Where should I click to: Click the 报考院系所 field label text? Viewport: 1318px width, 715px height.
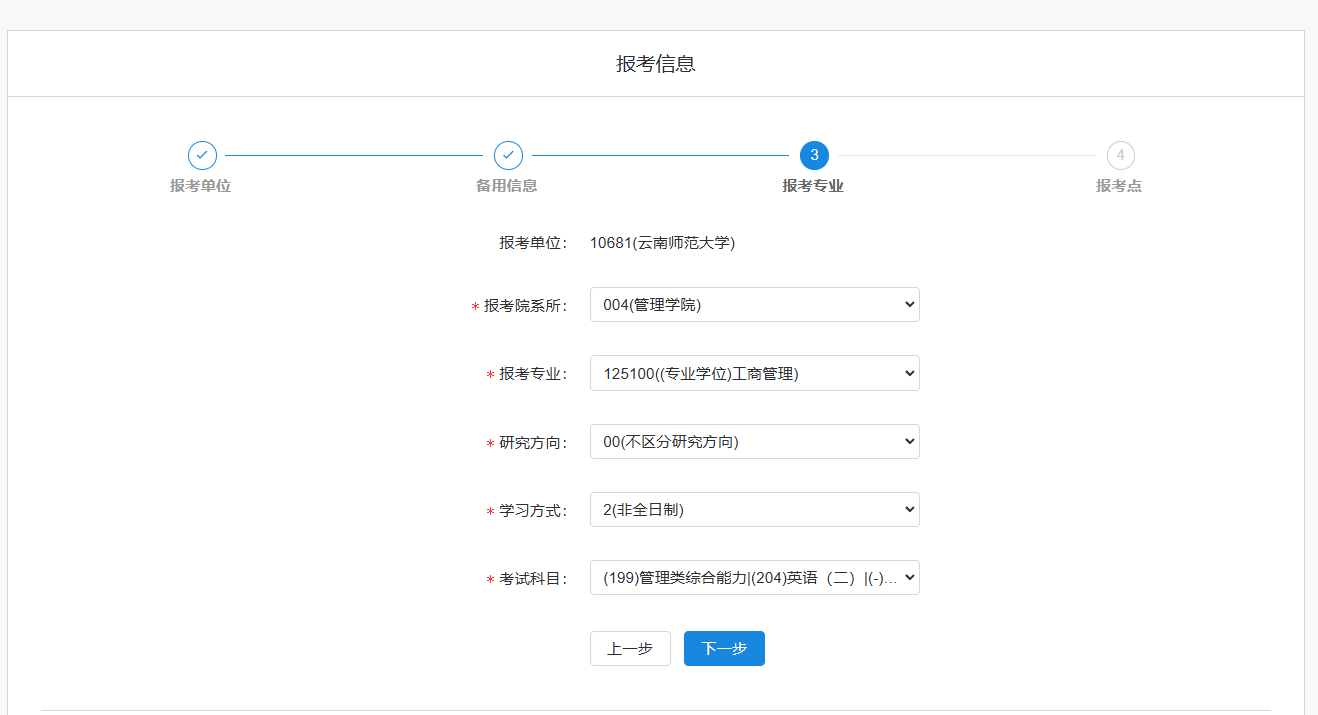[x=525, y=306]
